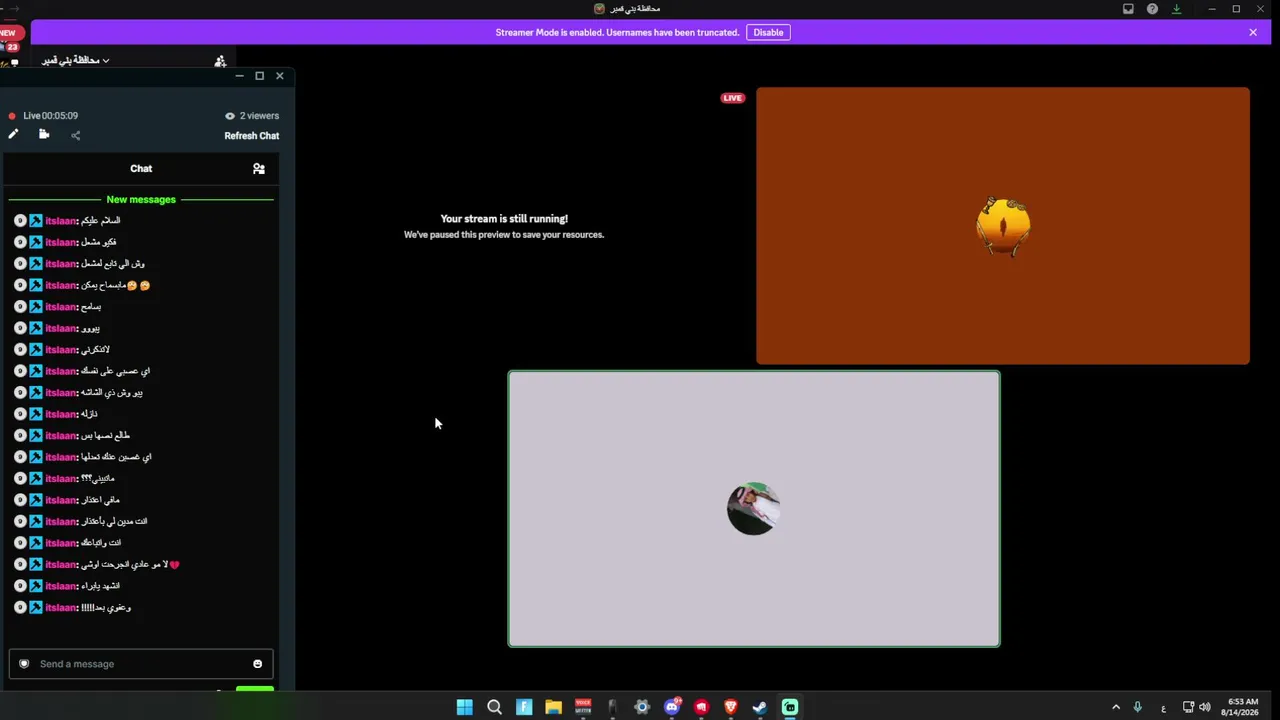Click the Your stream is still running text
1280x720 pixels.
[x=504, y=218]
